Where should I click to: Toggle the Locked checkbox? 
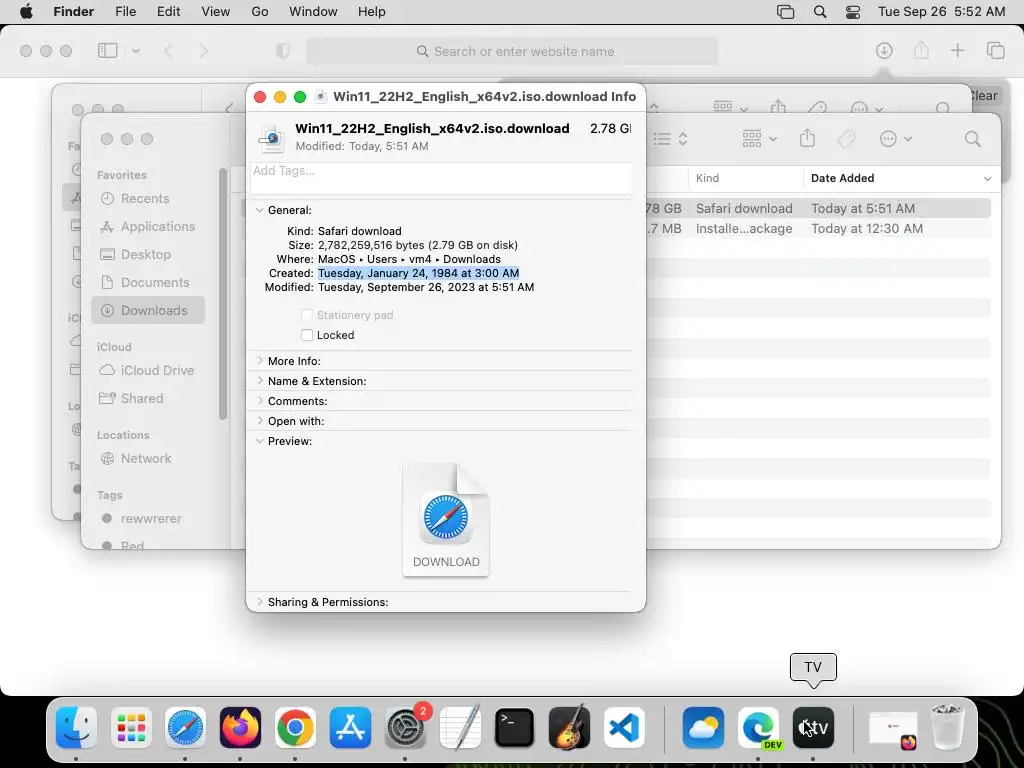(x=307, y=335)
